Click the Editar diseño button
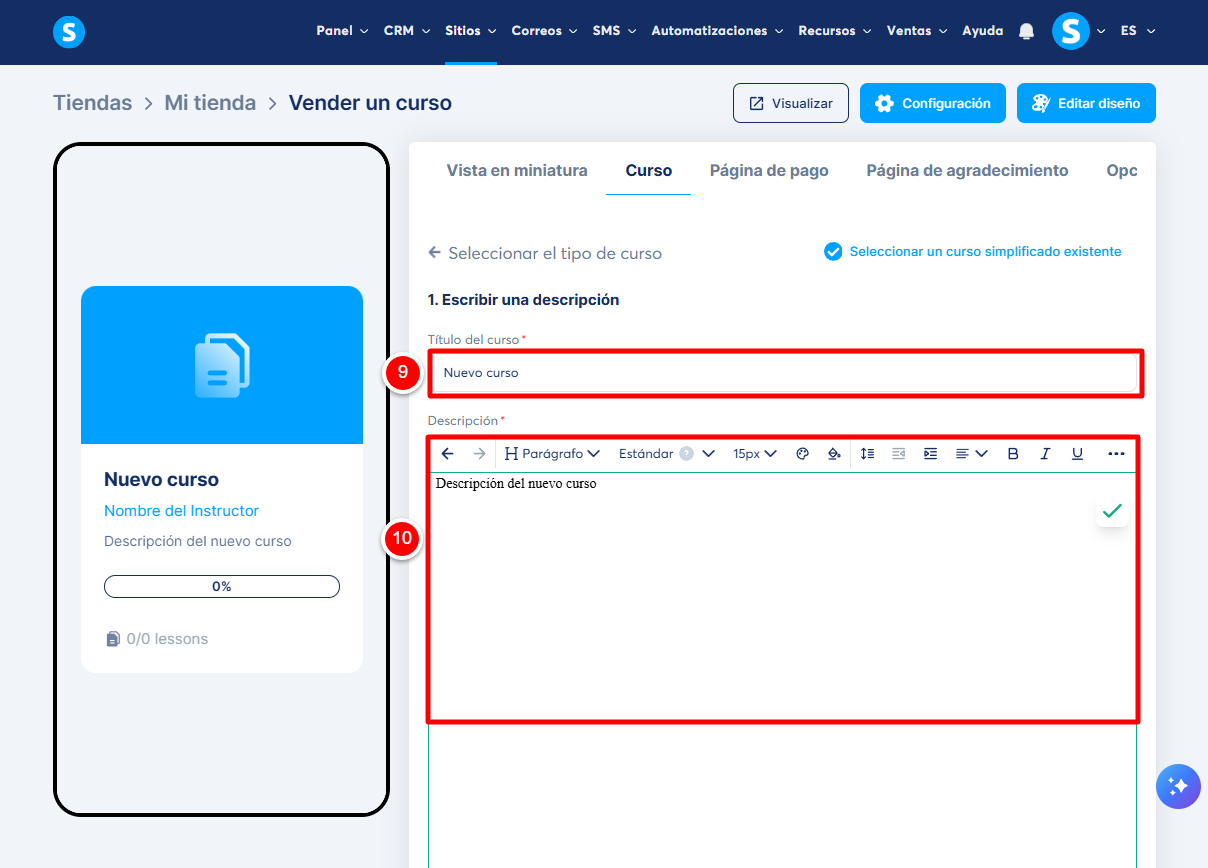Image resolution: width=1208 pixels, height=868 pixels. pos(1086,103)
